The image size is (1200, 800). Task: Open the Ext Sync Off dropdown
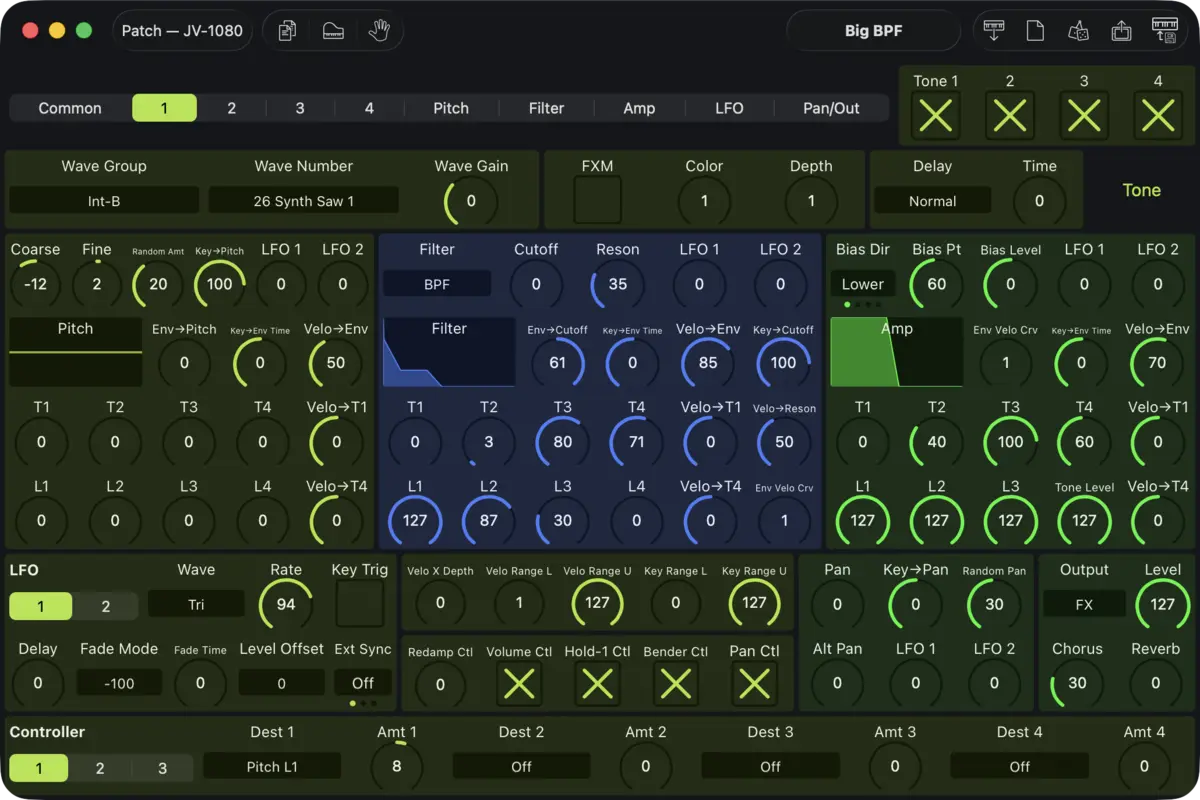point(363,683)
